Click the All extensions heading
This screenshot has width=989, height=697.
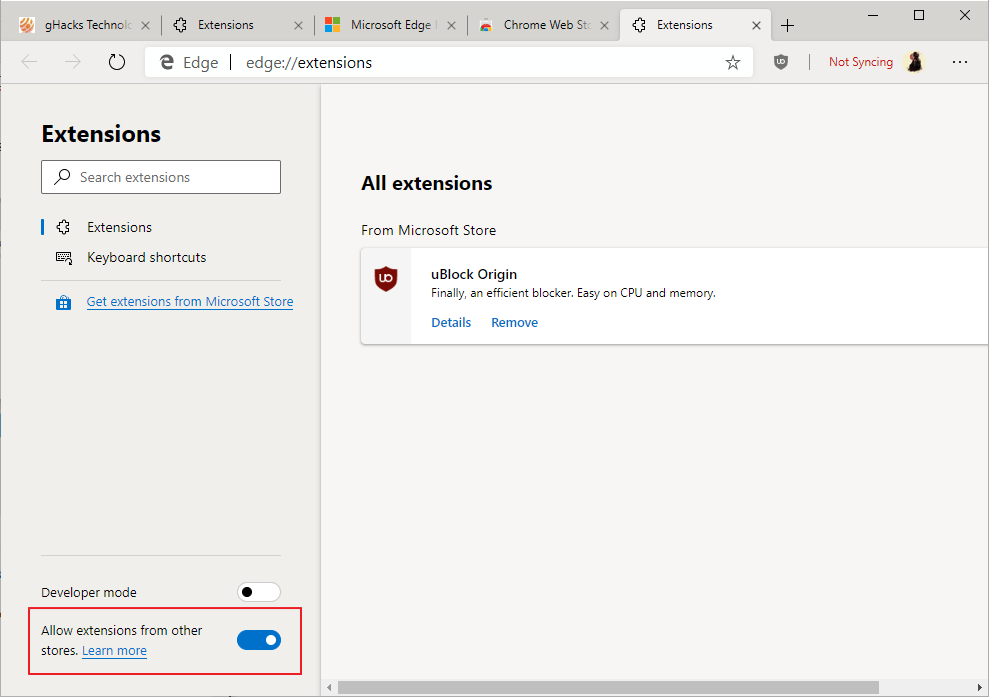[x=426, y=183]
